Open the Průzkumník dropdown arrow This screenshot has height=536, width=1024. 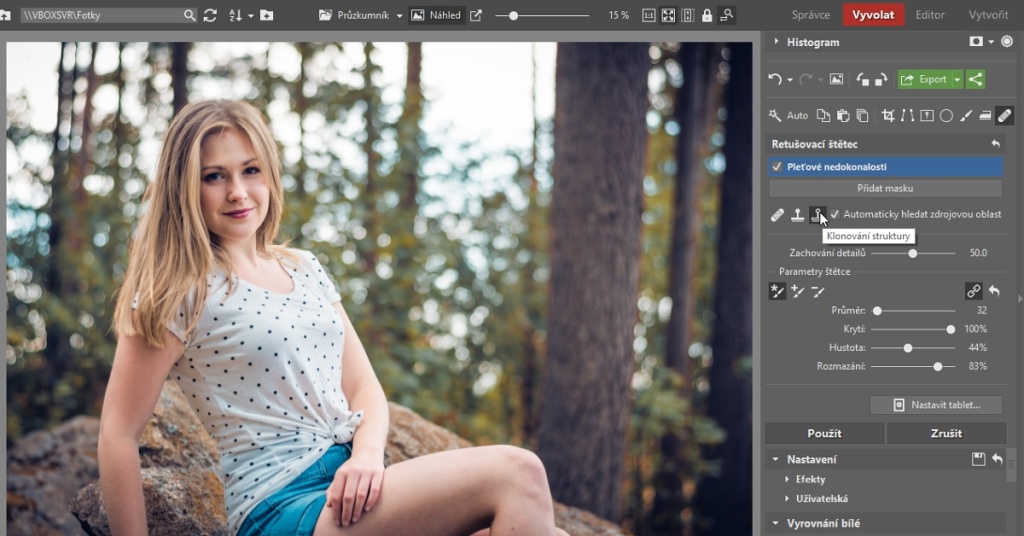pos(399,16)
